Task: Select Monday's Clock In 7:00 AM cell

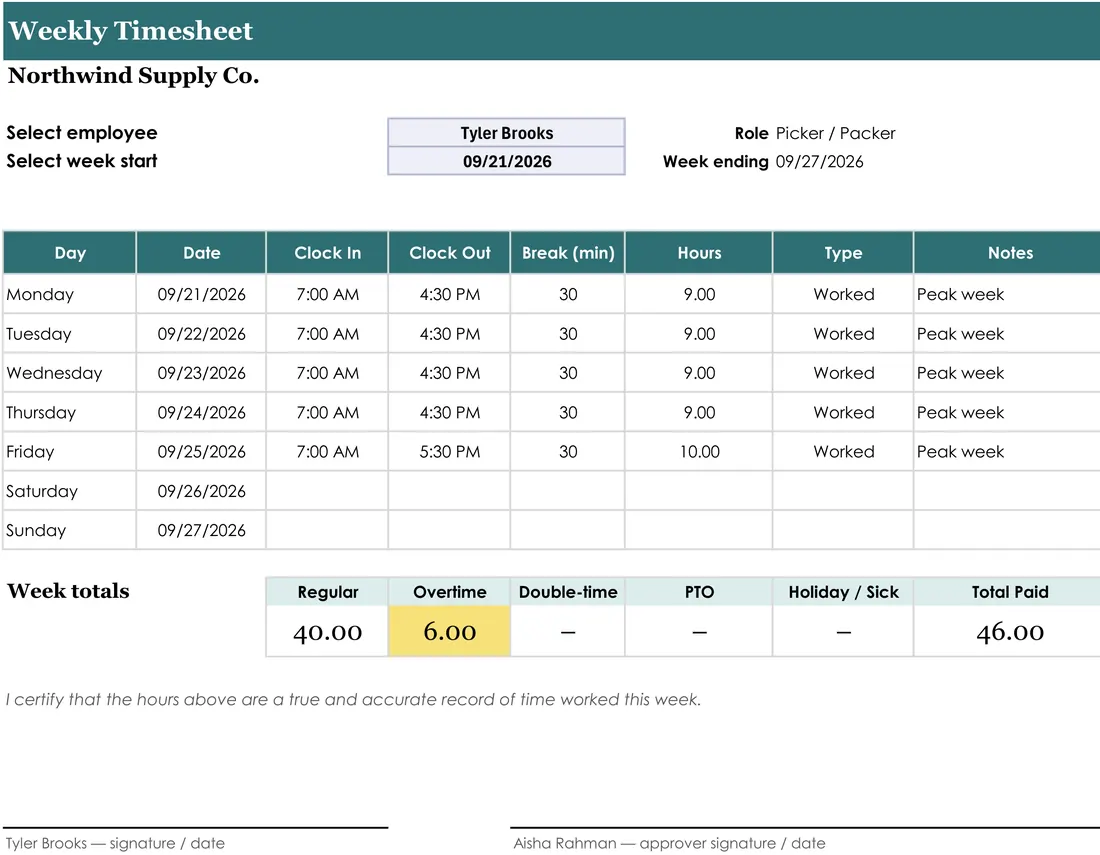Action: tap(327, 294)
